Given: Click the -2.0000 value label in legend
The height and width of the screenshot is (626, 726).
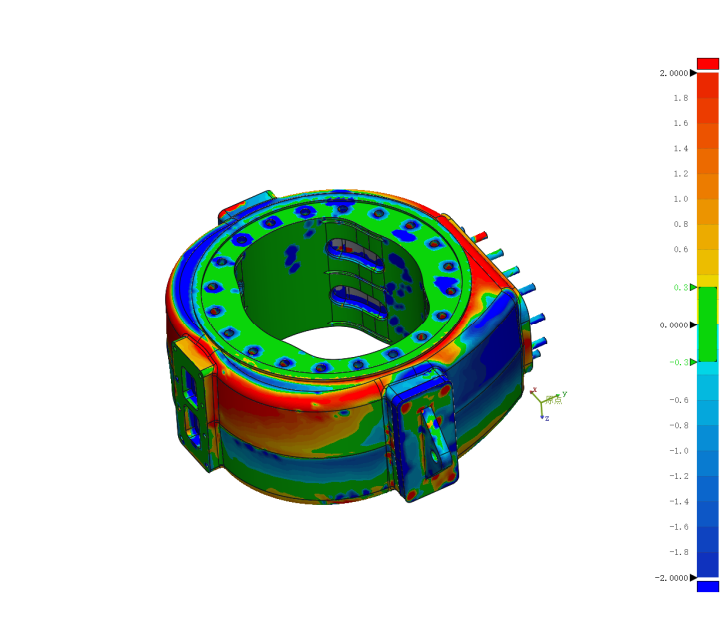Looking at the screenshot, I should [x=671, y=578].
